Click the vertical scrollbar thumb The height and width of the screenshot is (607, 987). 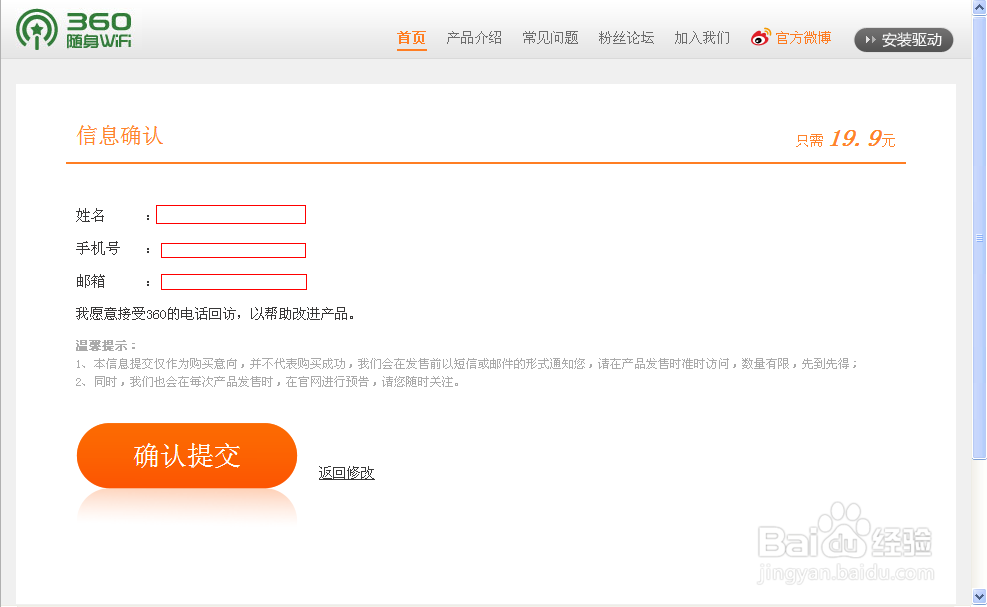(x=979, y=238)
